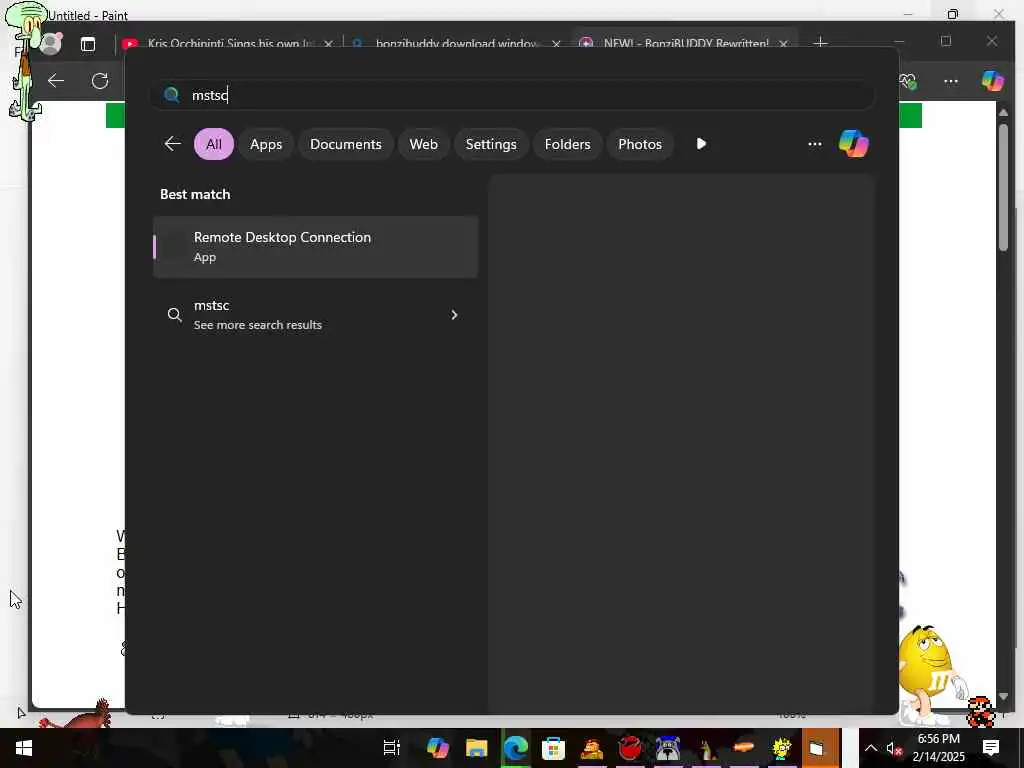This screenshot has width=1024, height=768.
Task: Click the Edge page vertical scrollbar thumb
Action: click(x=1004, y=185)
